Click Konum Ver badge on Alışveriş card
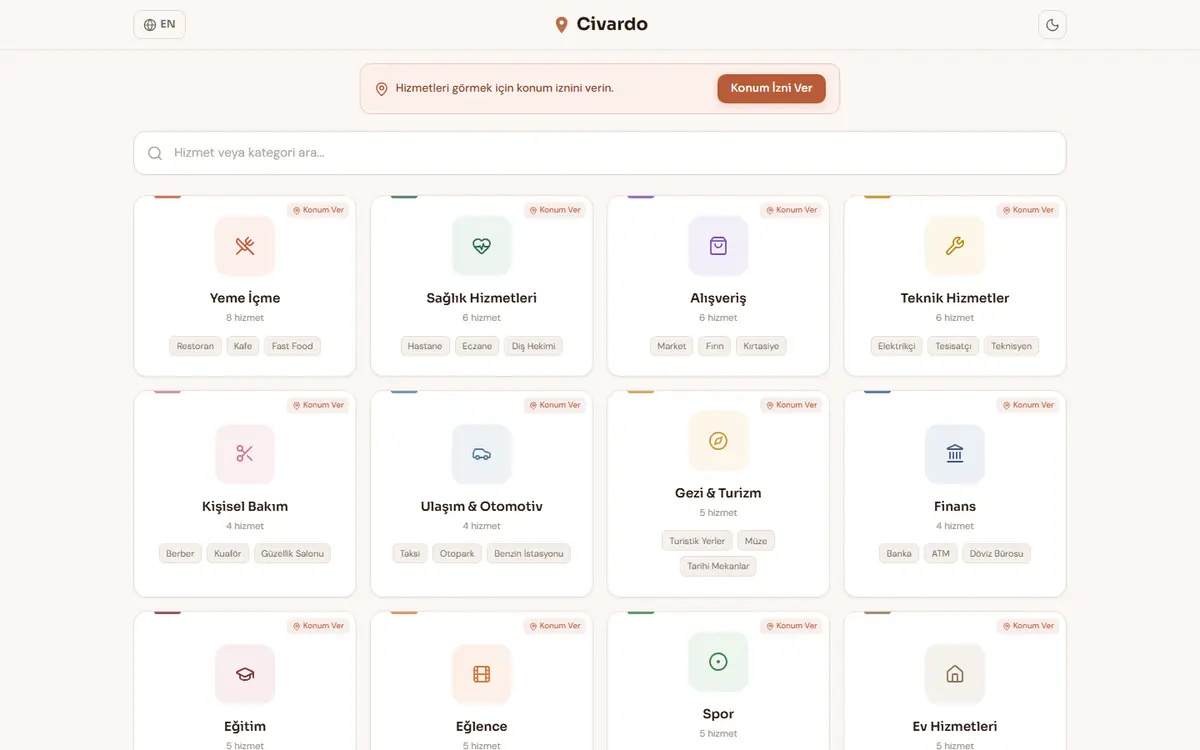Viewport: 1200px width, 750px height. pyautogui.click(x=791, y=210)
